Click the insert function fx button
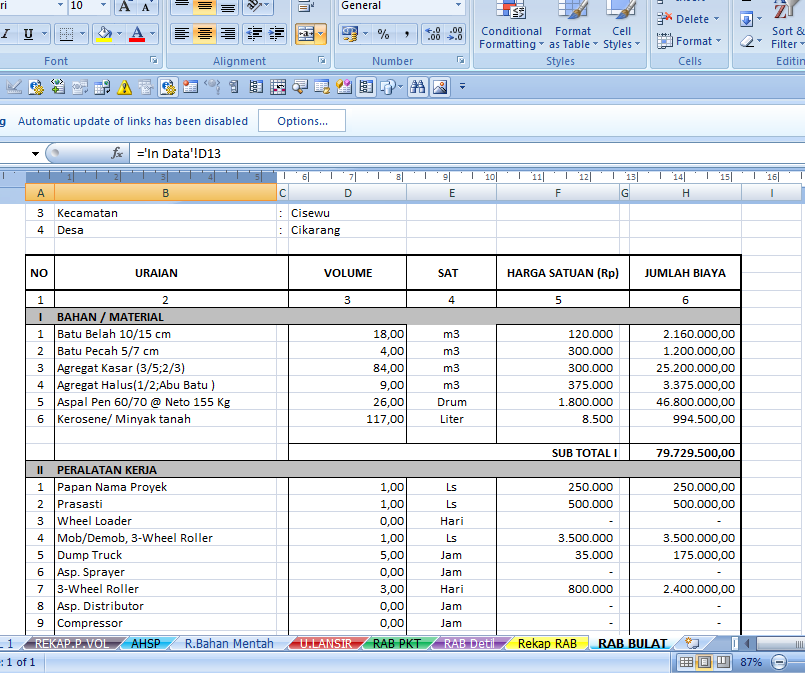This screenshot has width=805, height=673. (x=117, y=153)
